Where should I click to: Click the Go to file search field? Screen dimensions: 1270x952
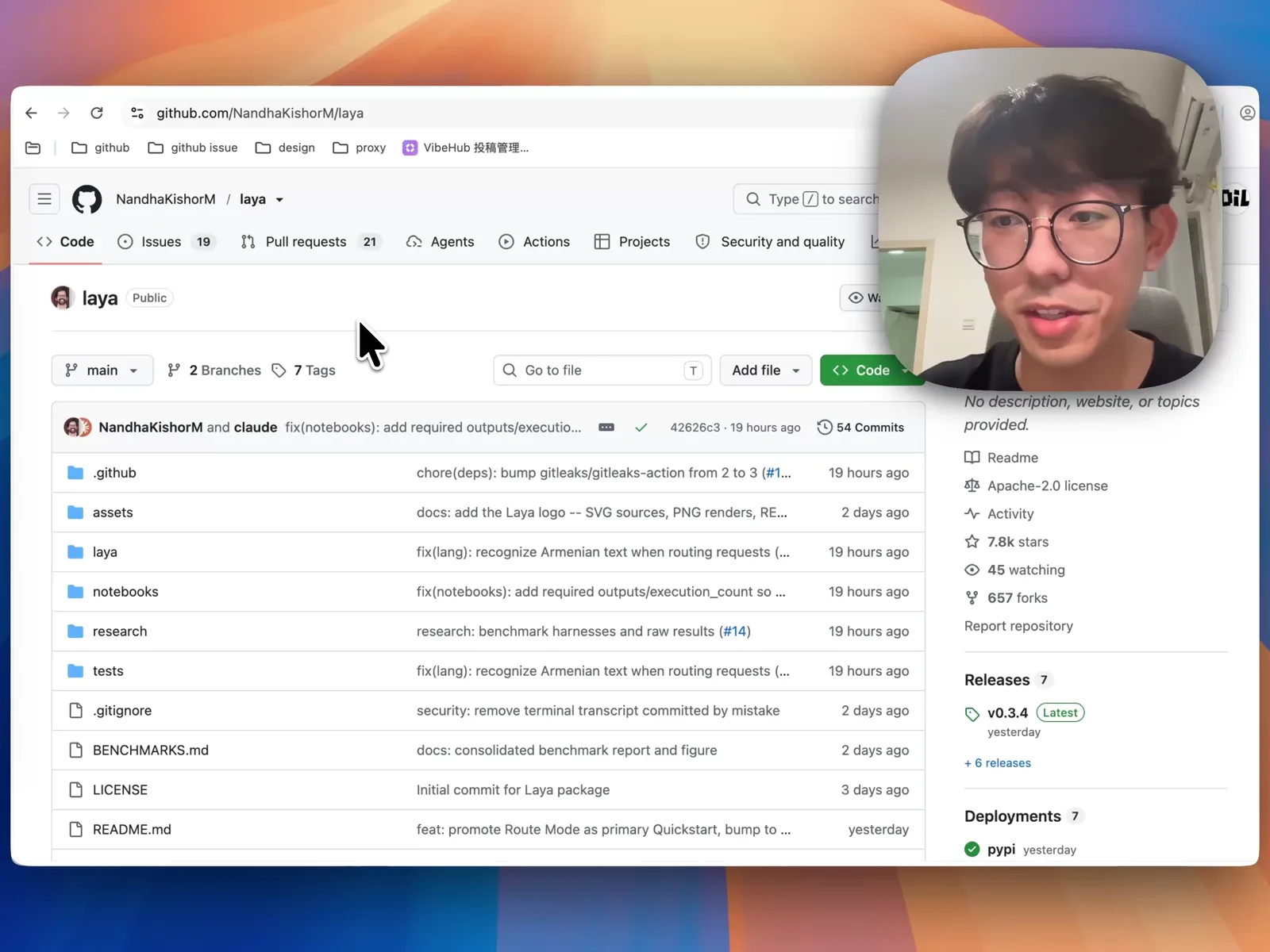[602, 370]
